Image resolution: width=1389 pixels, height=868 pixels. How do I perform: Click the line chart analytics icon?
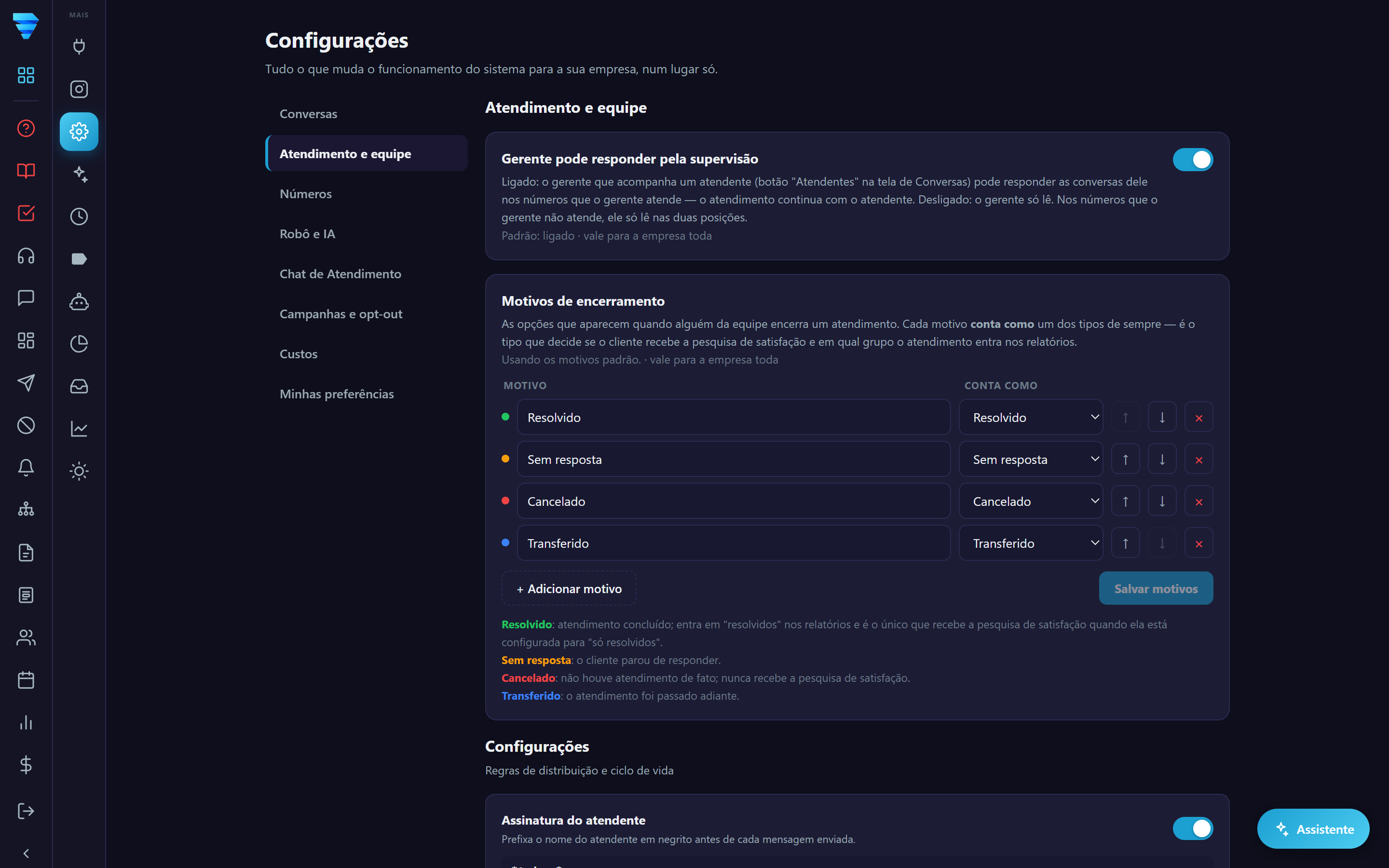[x=79, y=429]
